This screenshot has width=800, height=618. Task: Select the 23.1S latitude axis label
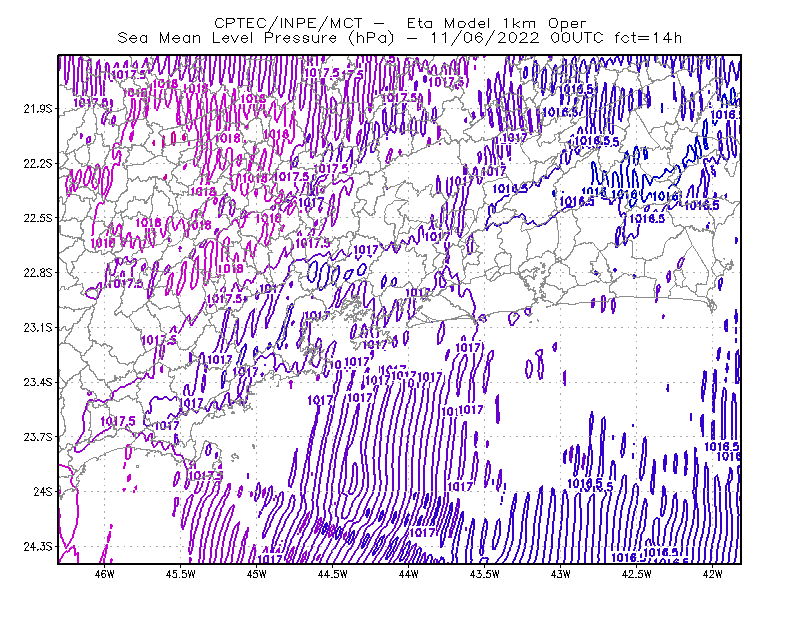[x=38, y=327]
